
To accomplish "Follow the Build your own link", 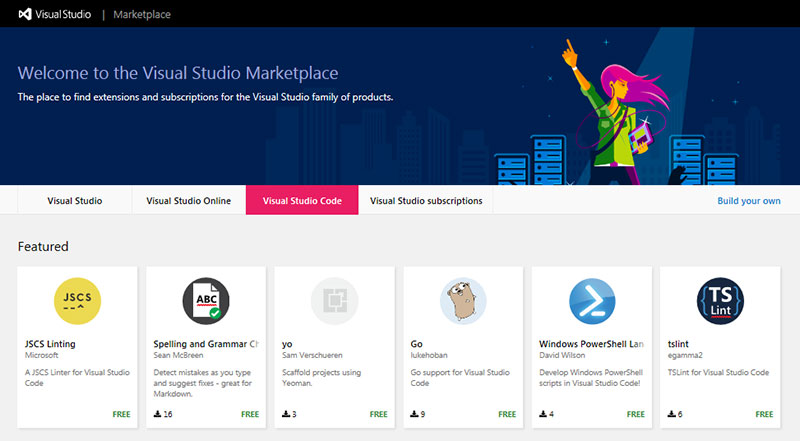I will (748, 201).
